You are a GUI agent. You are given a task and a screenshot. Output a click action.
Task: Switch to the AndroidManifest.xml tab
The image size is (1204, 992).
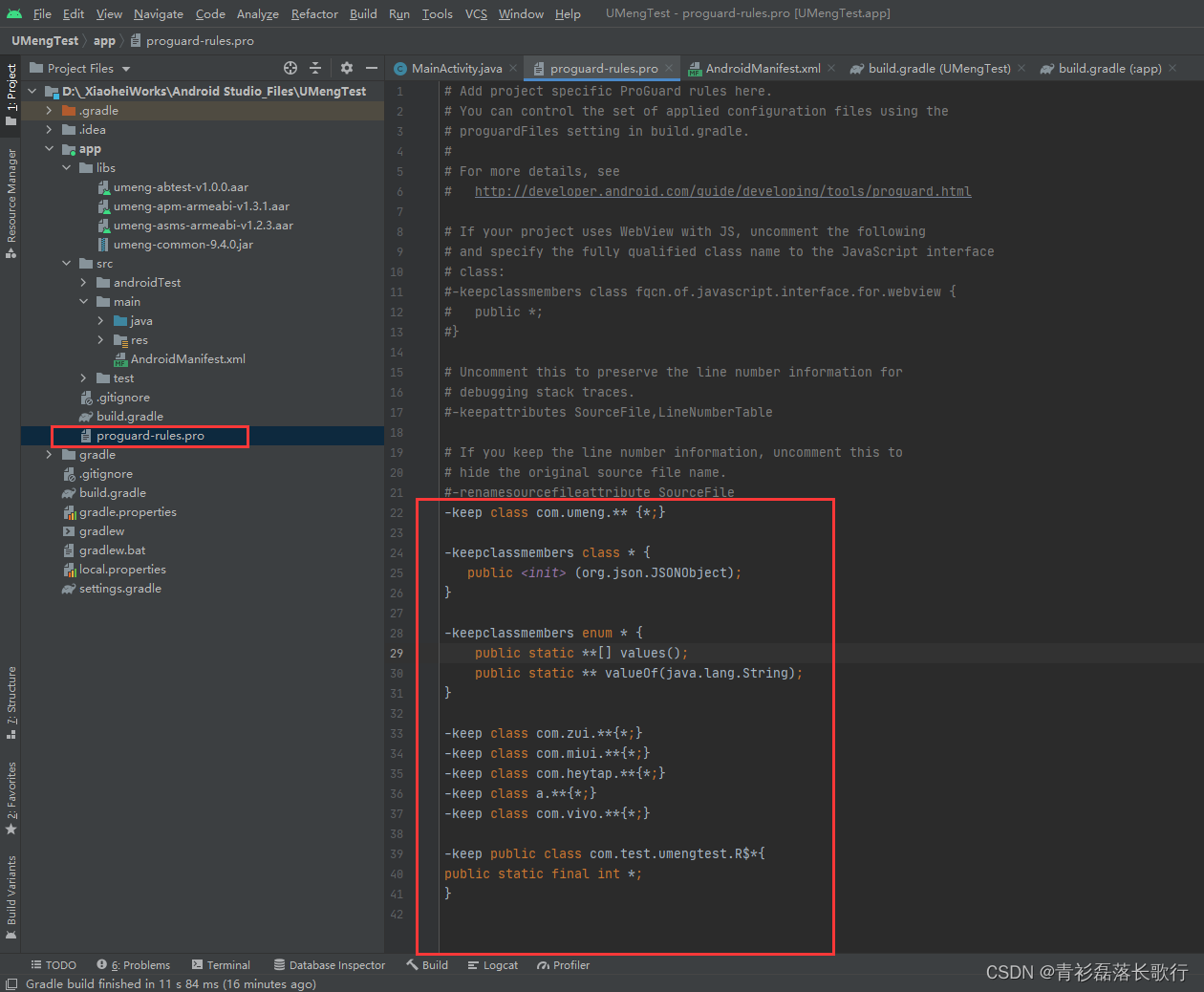pyautogui.click(x=762, y=68)
